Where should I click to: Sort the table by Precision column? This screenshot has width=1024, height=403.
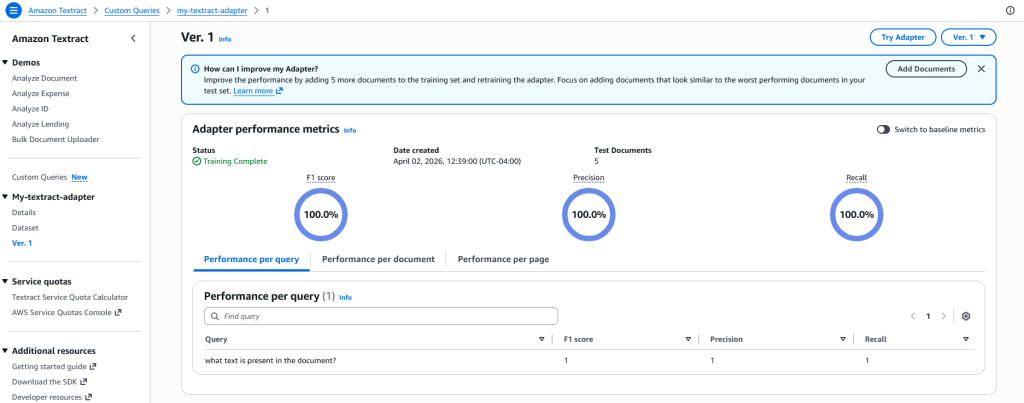pos(843,340)
